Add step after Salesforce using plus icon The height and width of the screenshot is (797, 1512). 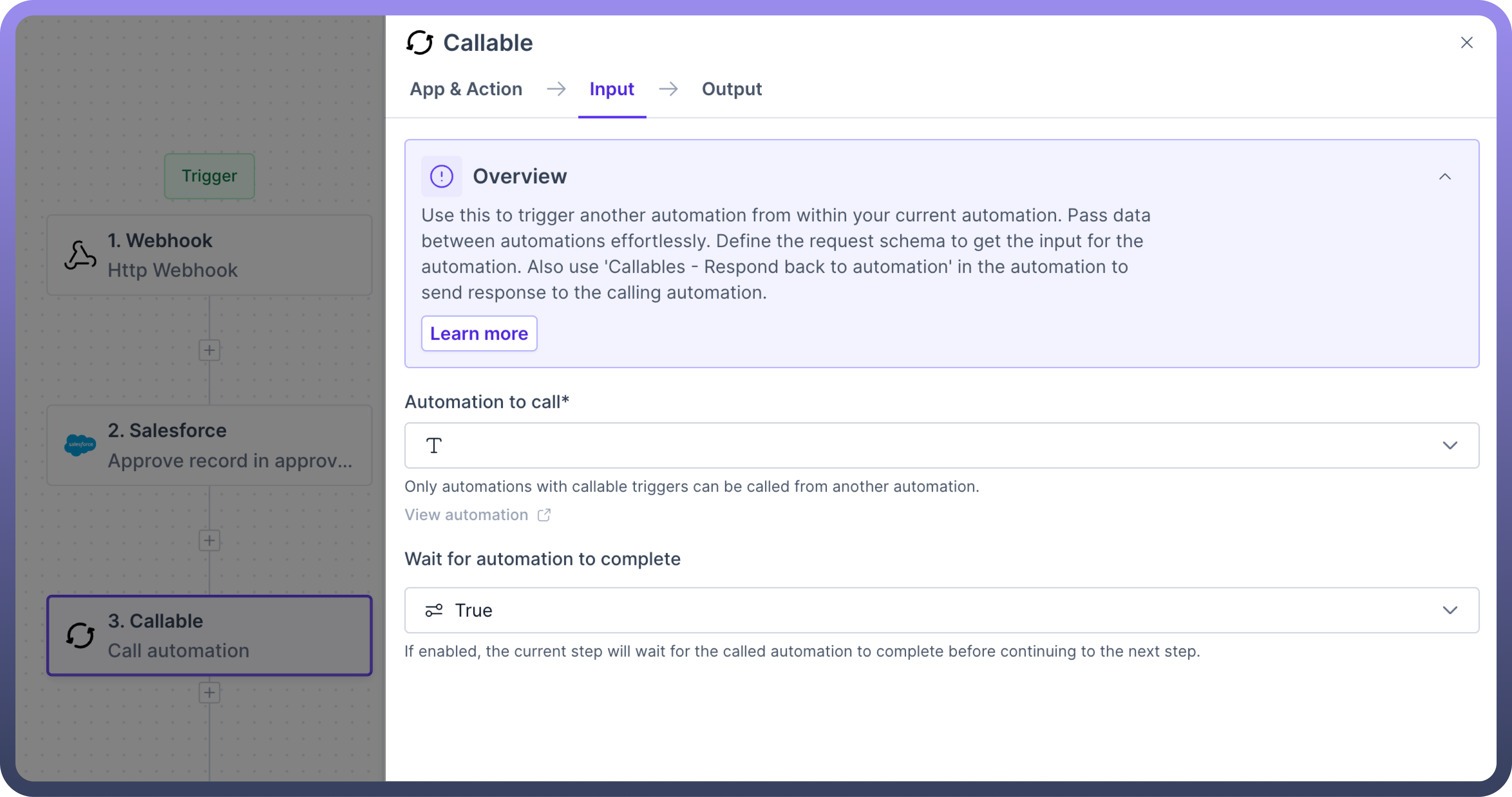point(209,541)
